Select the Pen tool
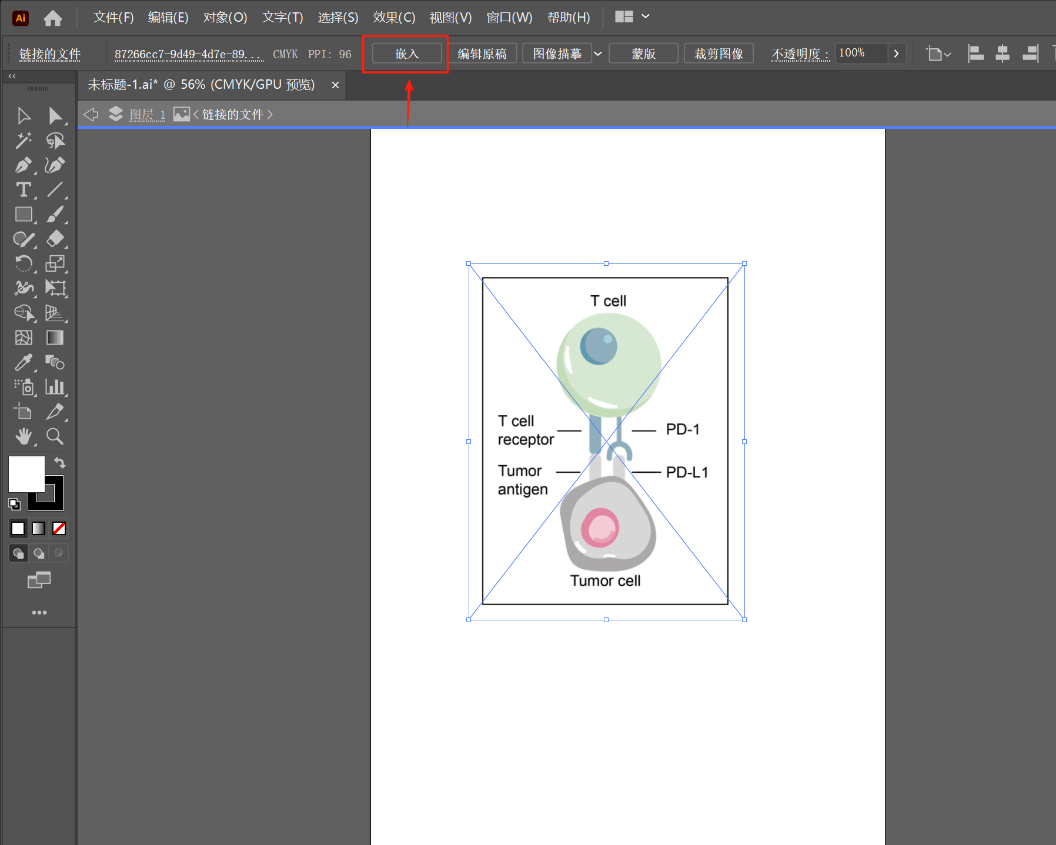The height and width of the screenshot is (845, 1056). (x=24, y=165)
